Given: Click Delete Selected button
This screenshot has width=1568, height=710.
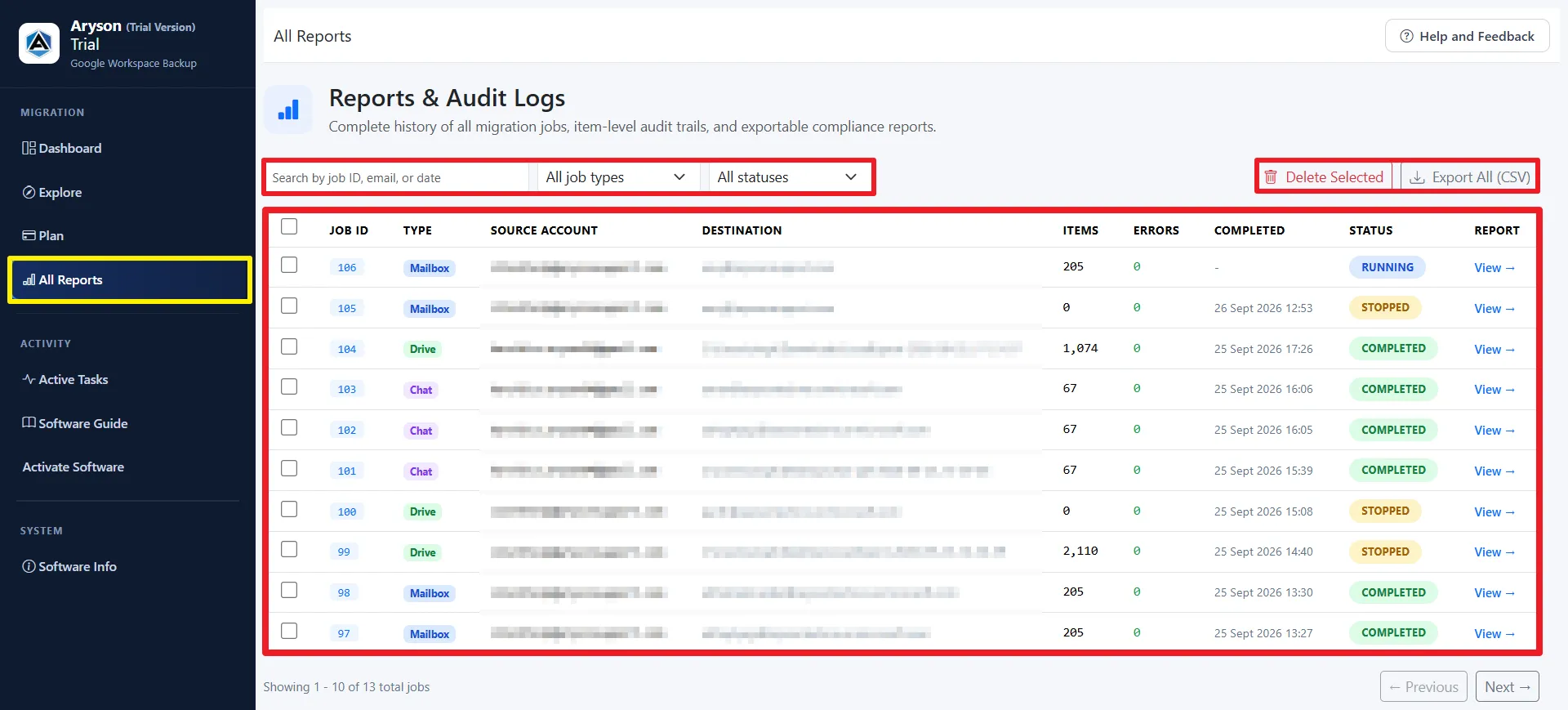Looking at the screenshot, I should pos(1325,177).
